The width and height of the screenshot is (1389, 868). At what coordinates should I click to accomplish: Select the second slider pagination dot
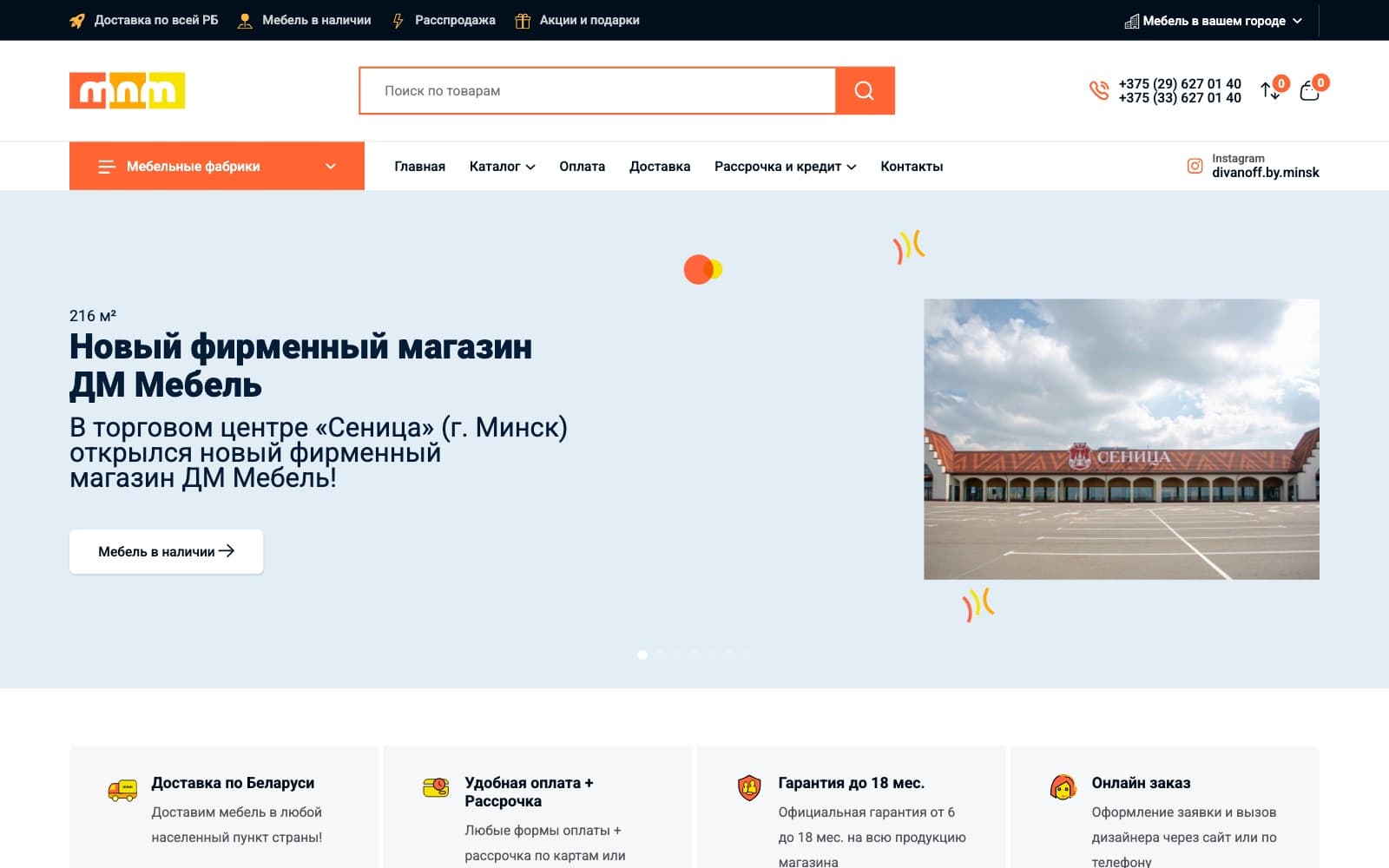(x=660, y=655)
